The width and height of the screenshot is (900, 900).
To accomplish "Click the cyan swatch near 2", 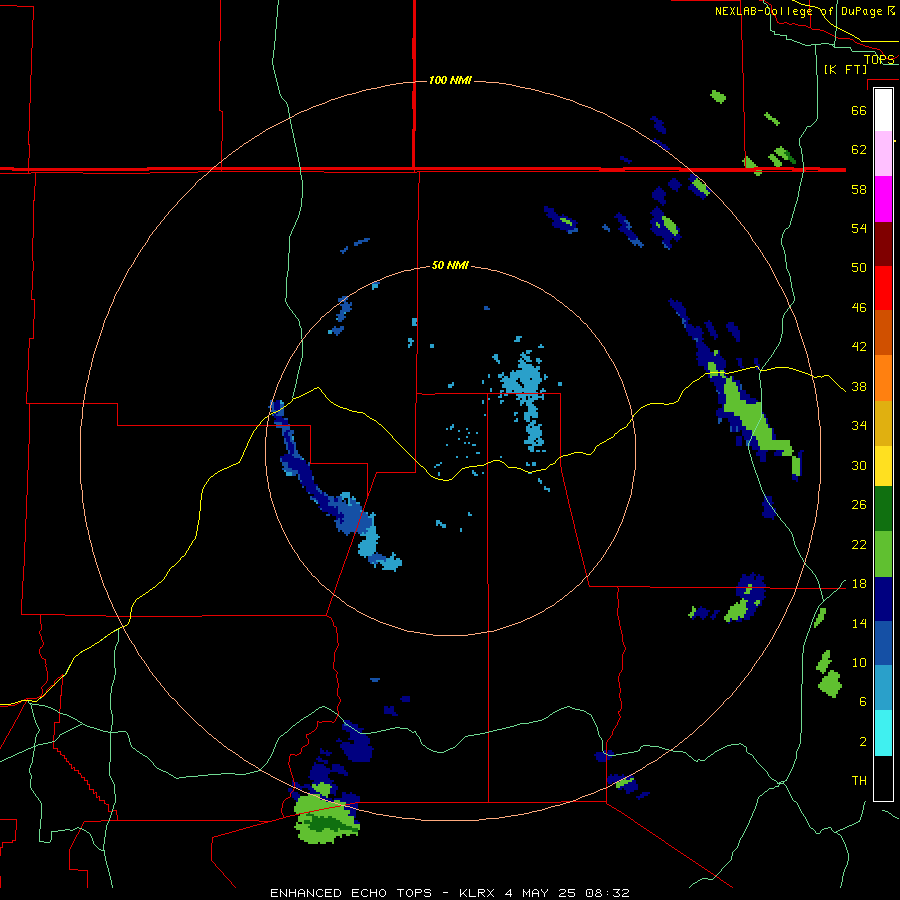I will [x=883, y=733].
